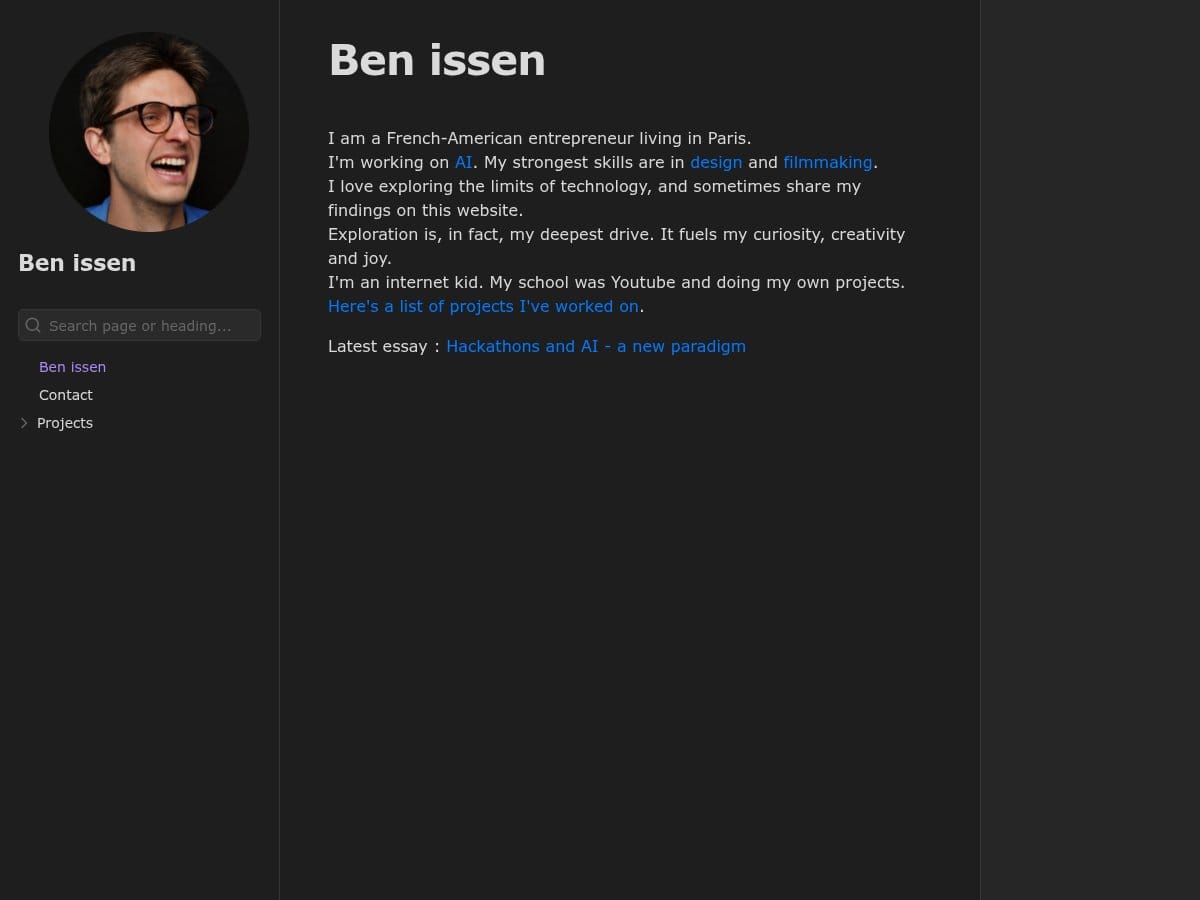Open "Here's a list of projects" link
The width and height of the screenshot is (1200, 900).
pyautogui.click(x=483, y=306)
